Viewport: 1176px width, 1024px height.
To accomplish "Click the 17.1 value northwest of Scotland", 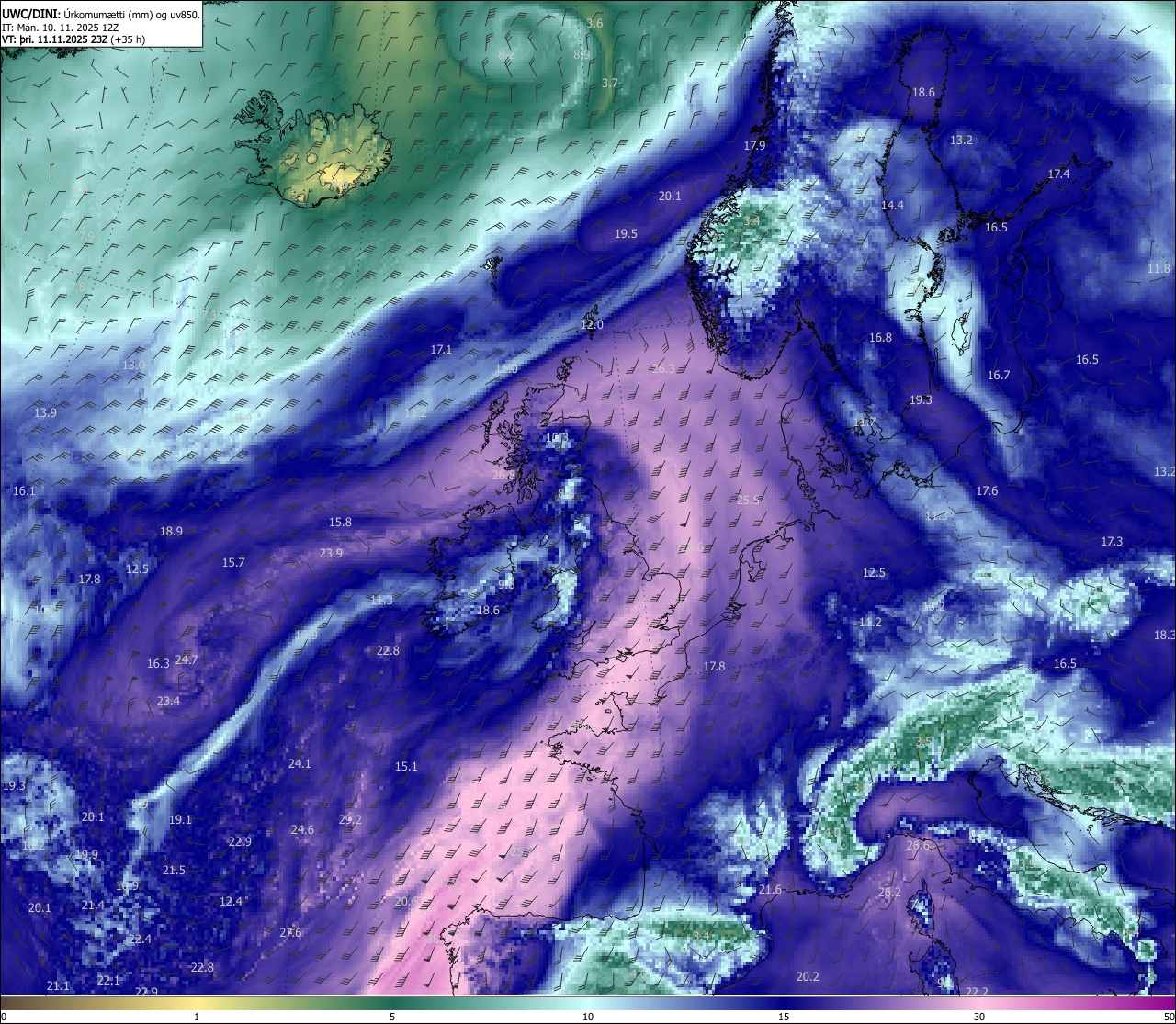I will [441, 349].
